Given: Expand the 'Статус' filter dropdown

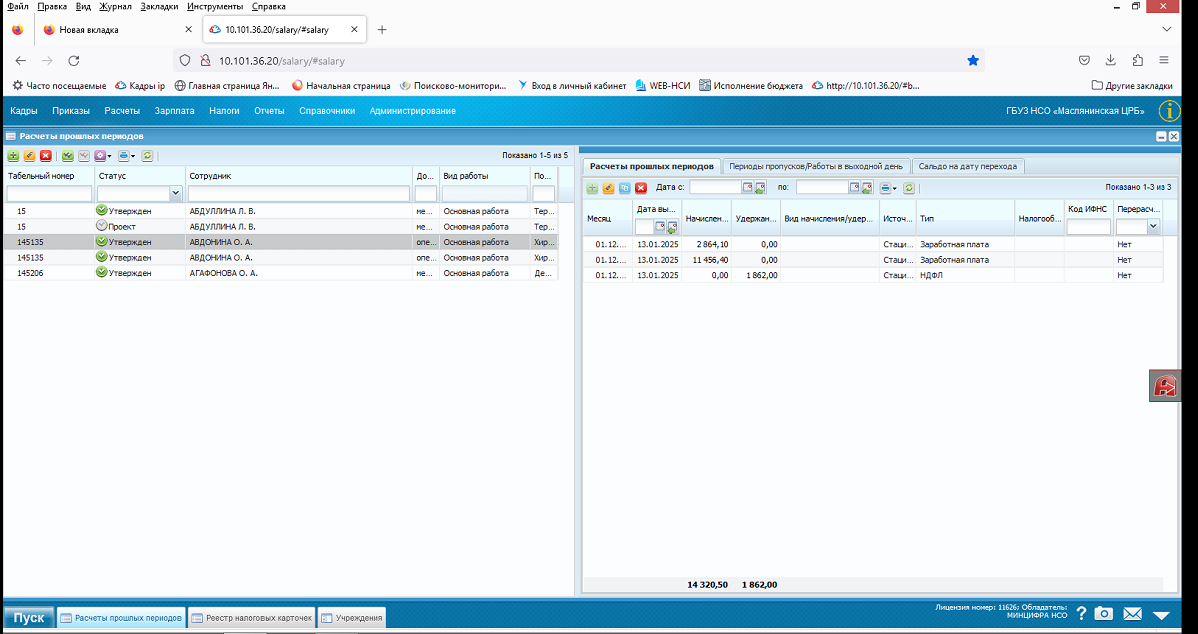Looking at the screenshot, I should [x=176, y=194].
